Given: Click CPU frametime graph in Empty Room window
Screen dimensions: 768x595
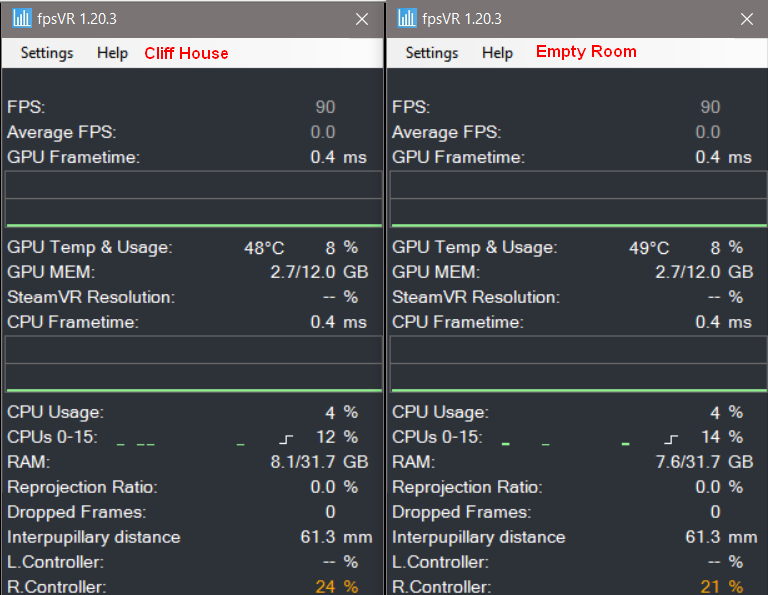Looking at the screenshot, I should point(578,363).
